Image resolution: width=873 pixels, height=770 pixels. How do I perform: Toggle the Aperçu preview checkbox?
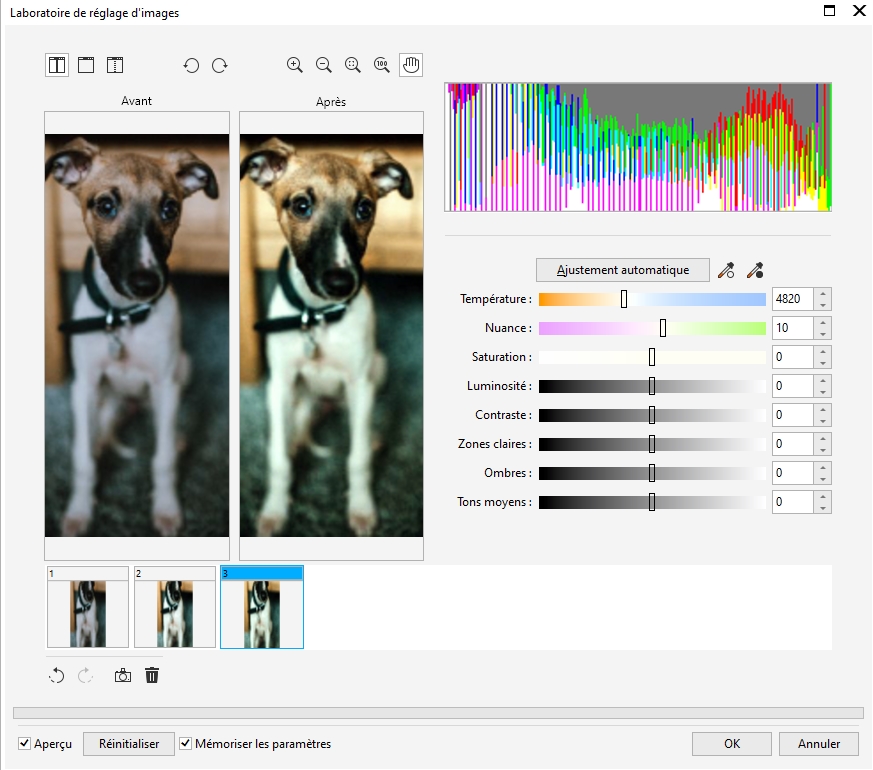tap(25, 744)
